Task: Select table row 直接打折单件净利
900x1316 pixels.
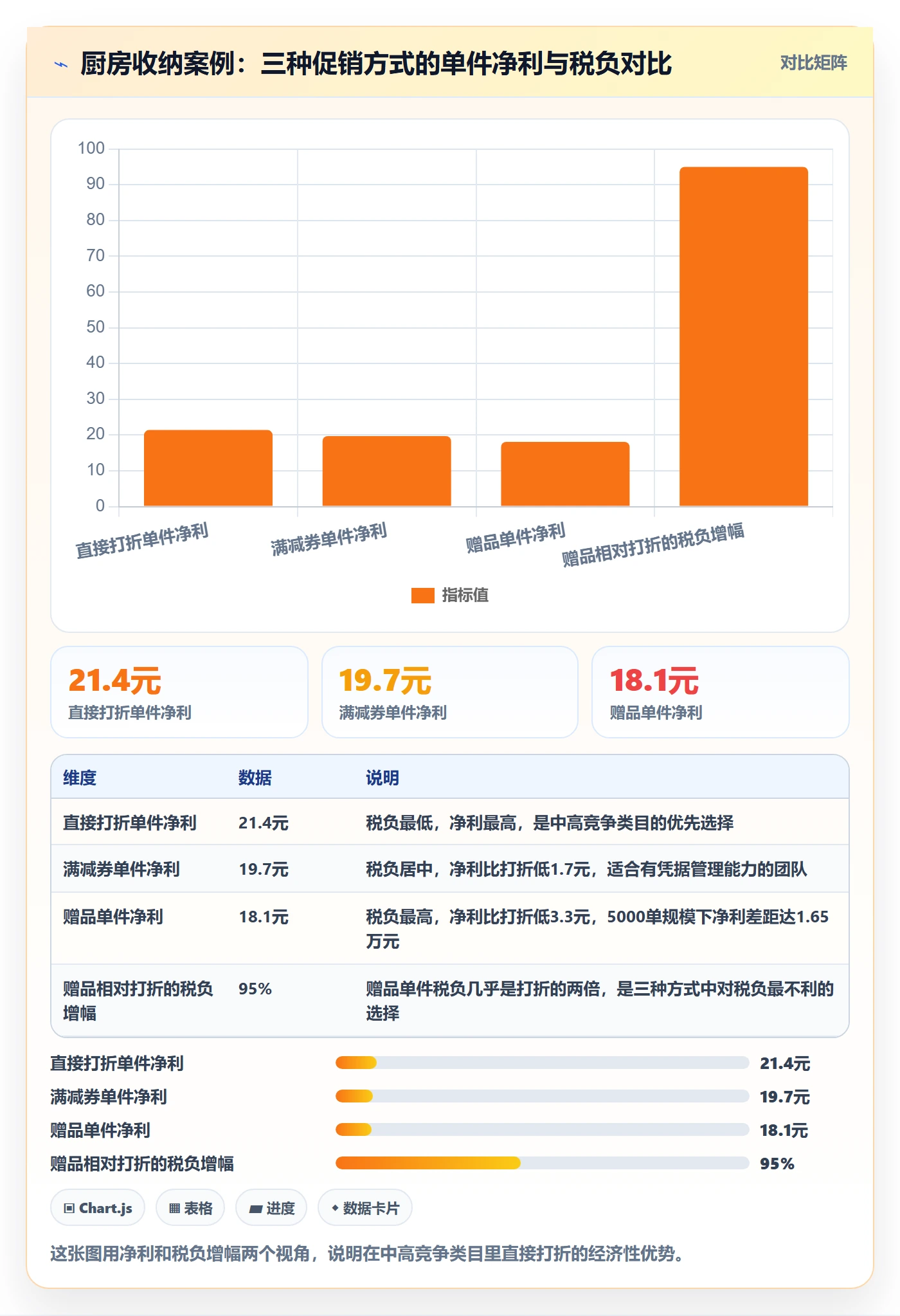Action: [x=450, y=823]
